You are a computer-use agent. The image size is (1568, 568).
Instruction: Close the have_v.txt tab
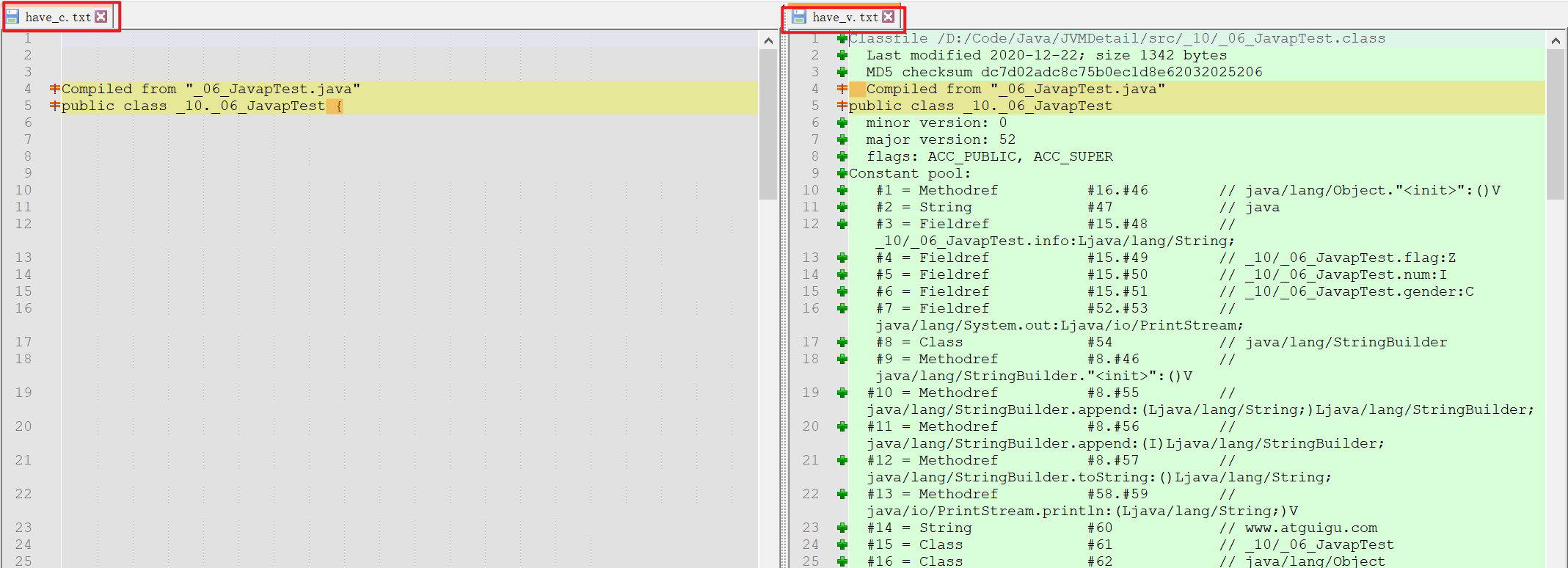point(889,17)
